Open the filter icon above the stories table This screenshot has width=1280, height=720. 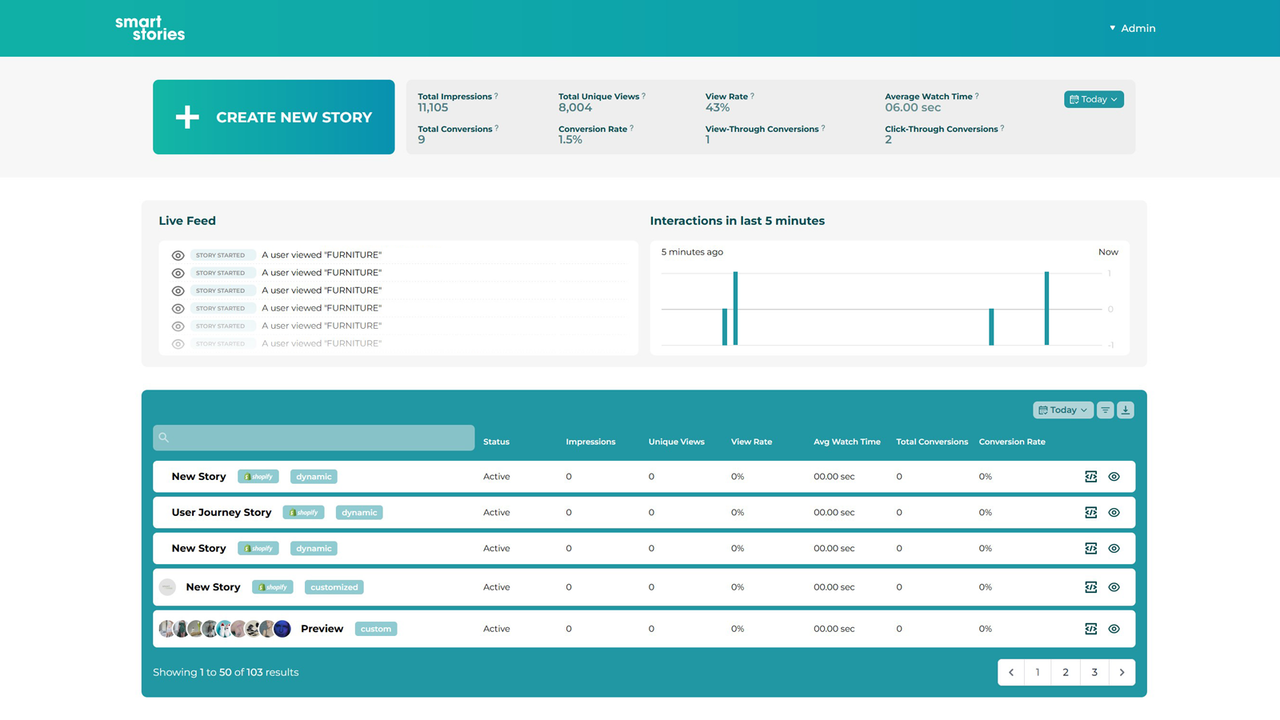click(1104, 409)
